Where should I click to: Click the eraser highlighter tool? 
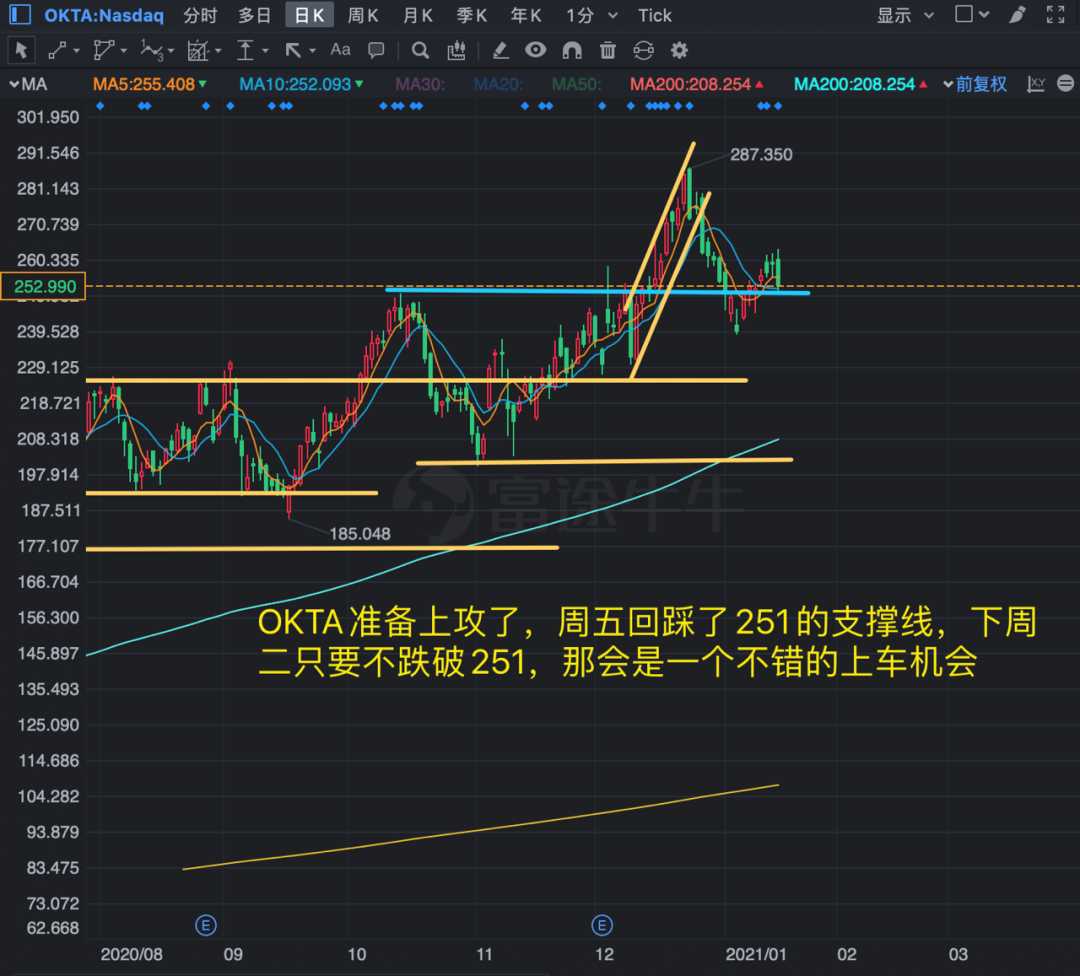[501, 50]
